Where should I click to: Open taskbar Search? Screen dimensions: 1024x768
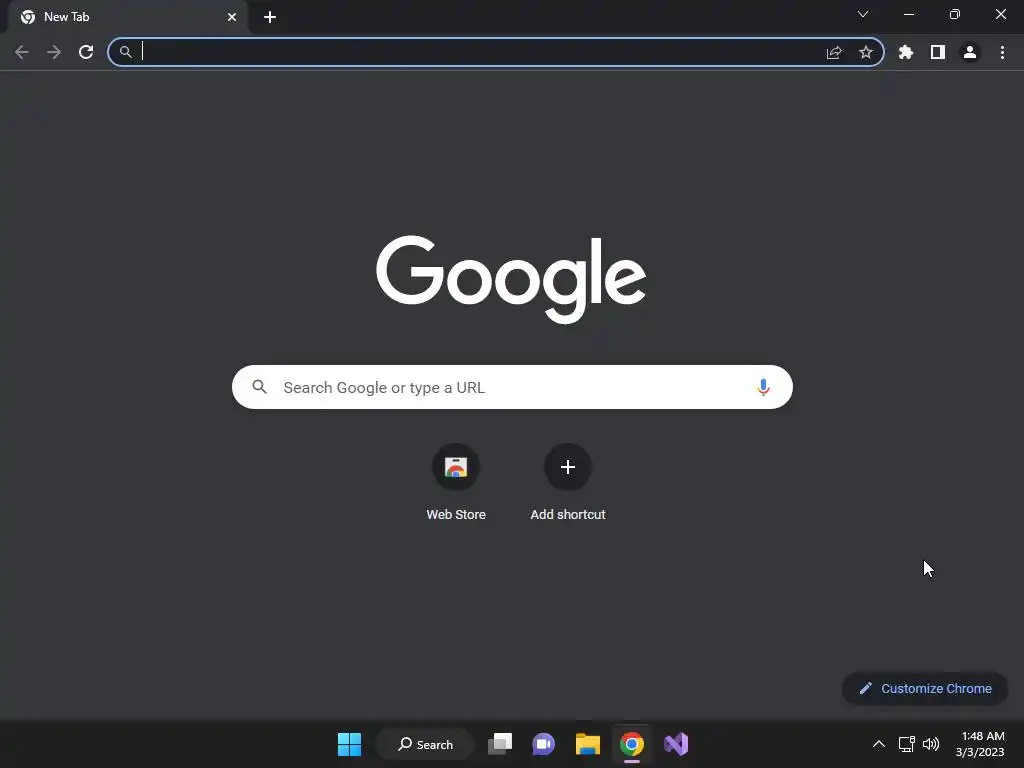point(425,744)
